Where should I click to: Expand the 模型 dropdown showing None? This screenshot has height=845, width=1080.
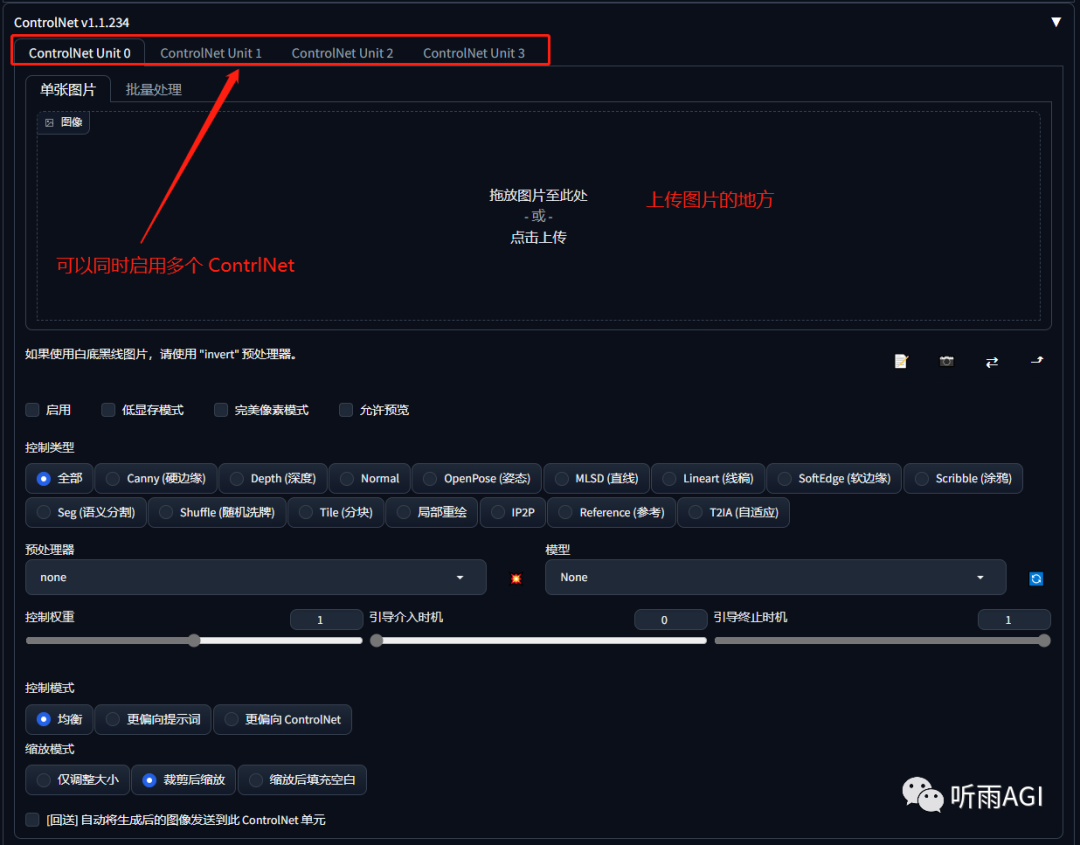point(775,577)
